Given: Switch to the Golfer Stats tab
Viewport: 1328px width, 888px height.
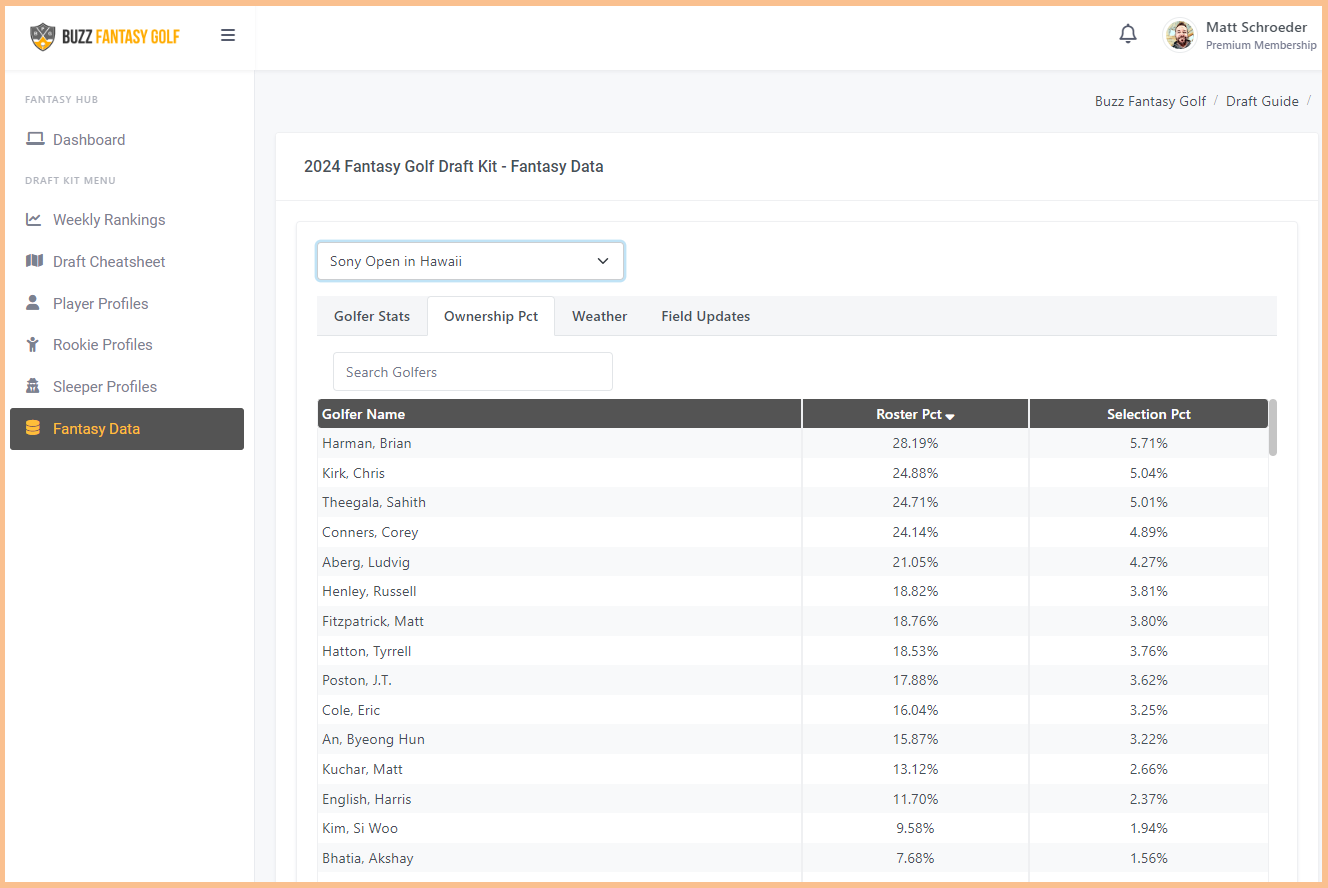Looking at the screenshot, I should (x=372, y=316).
